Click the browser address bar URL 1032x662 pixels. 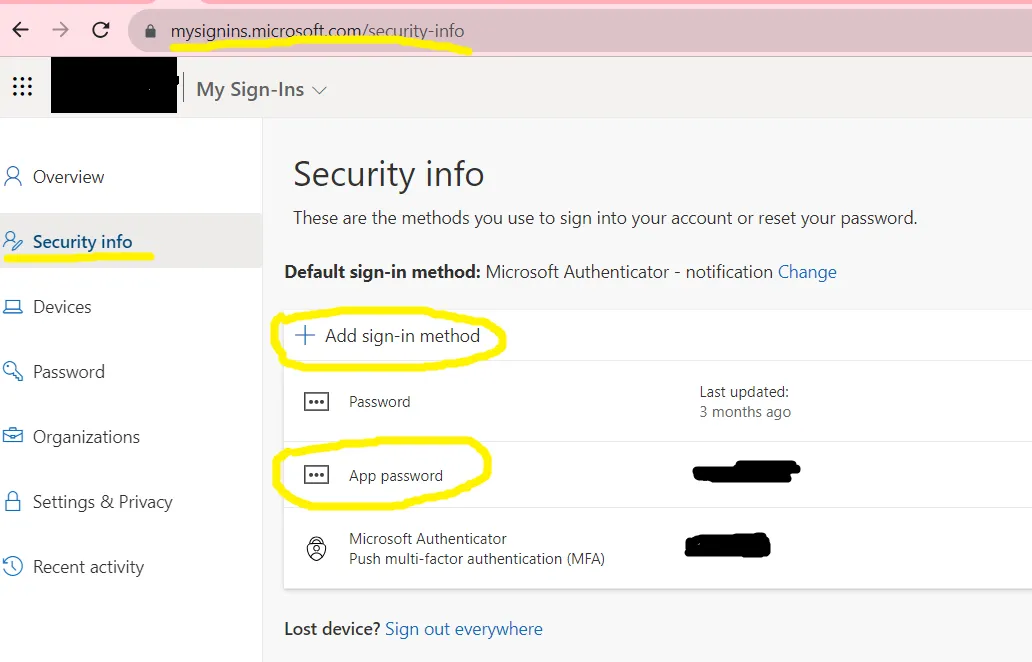(317, 31)
